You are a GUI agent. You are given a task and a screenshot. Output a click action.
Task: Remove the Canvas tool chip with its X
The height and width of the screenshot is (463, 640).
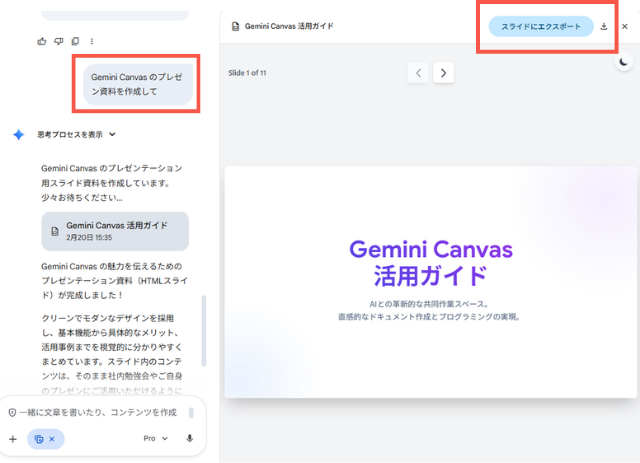point(52,439)
